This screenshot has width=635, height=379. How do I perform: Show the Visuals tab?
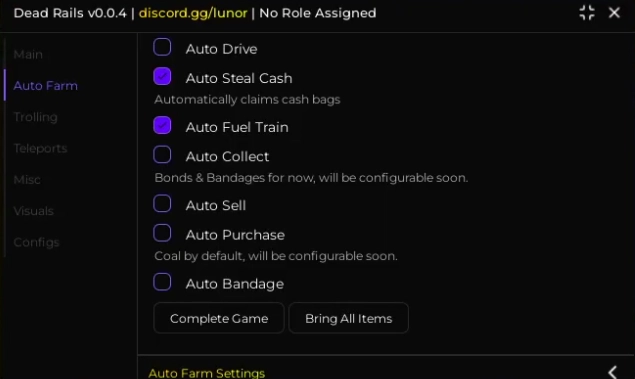pos(33,211)
